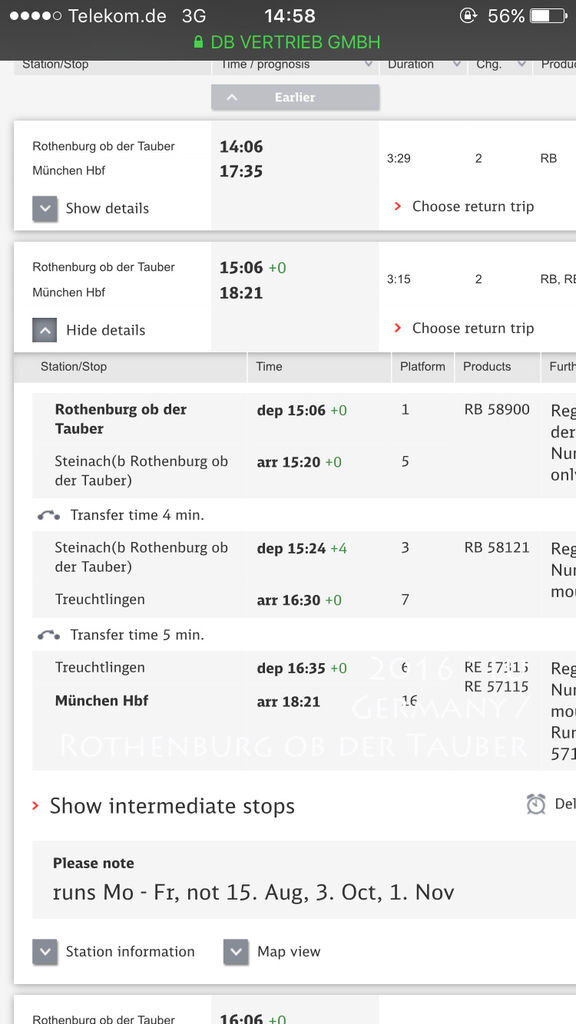Select train RB 58900 product entry
Viewport: 576px width, 1024px height.
coord(497,410)
